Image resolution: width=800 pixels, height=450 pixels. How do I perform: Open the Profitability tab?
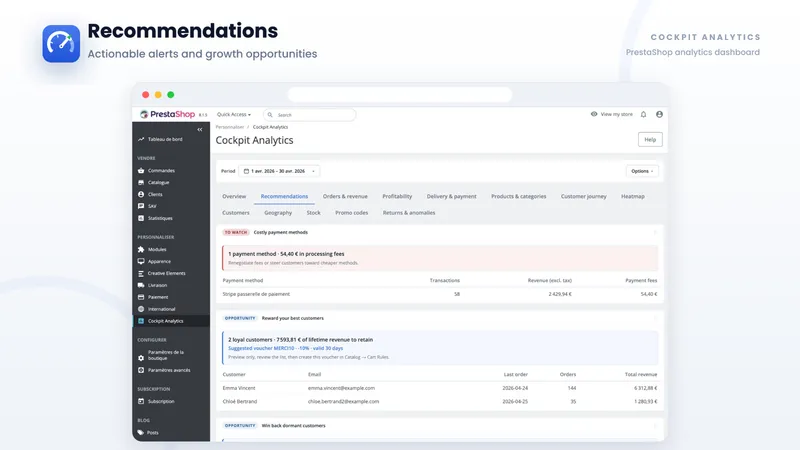(397, 196)
